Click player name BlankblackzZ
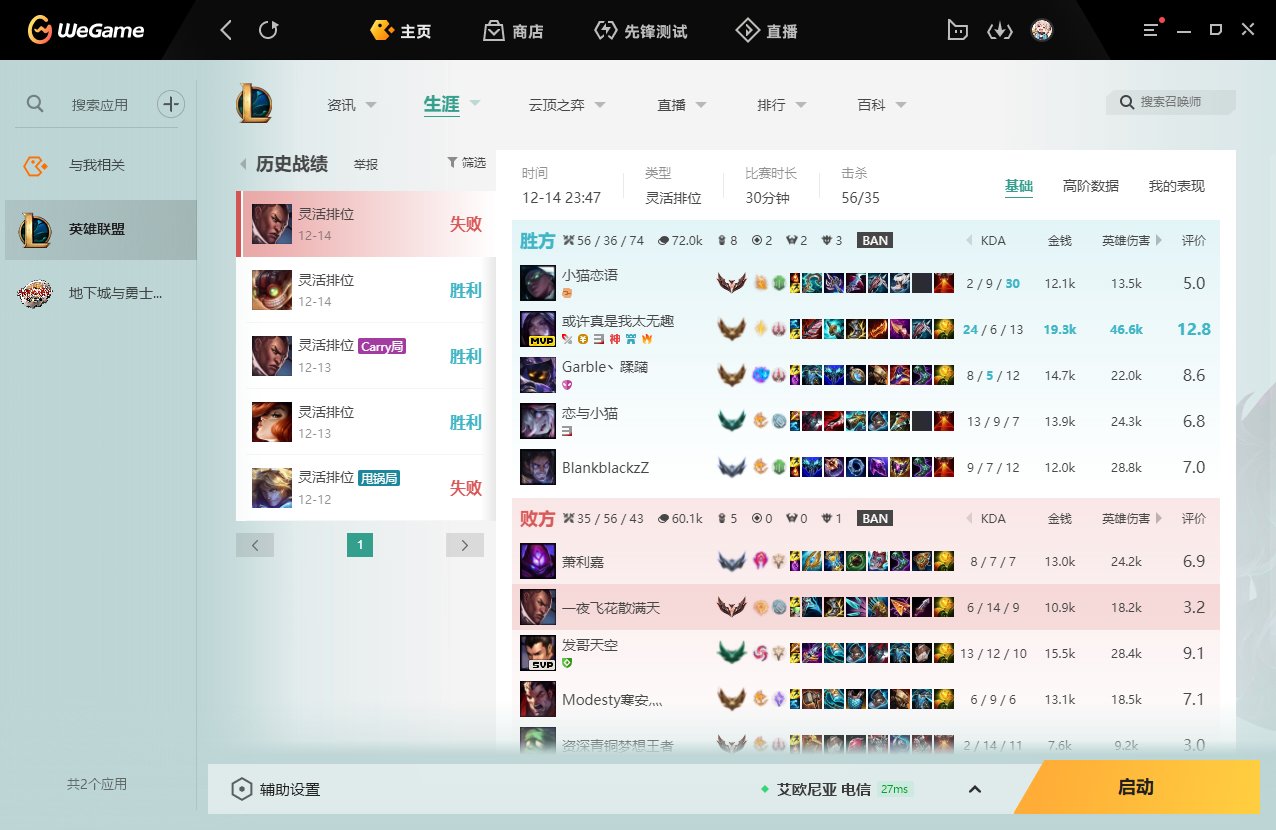 click(x=605, y=467)
